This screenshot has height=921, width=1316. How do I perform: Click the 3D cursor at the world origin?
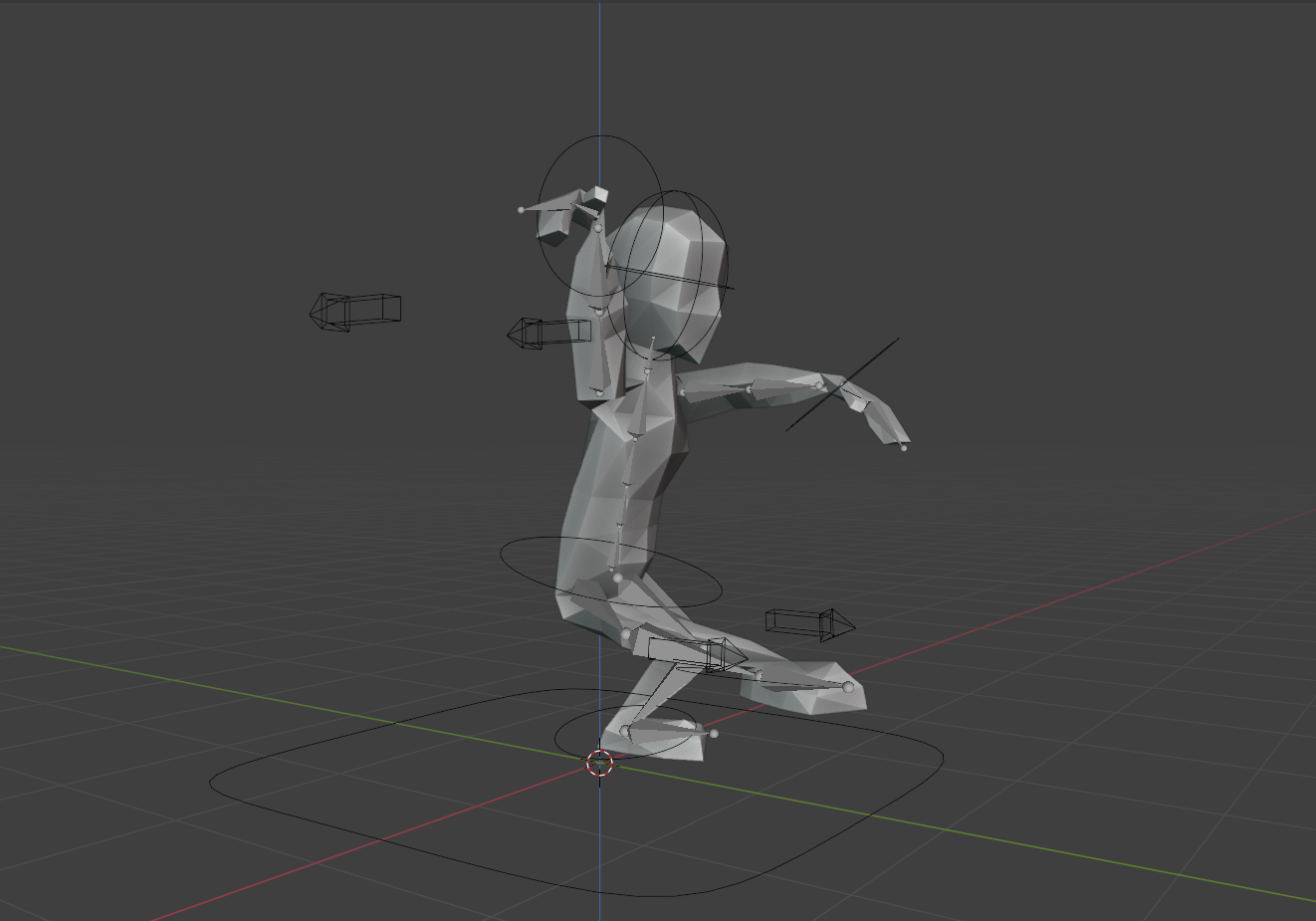click(x=599, y=763)
